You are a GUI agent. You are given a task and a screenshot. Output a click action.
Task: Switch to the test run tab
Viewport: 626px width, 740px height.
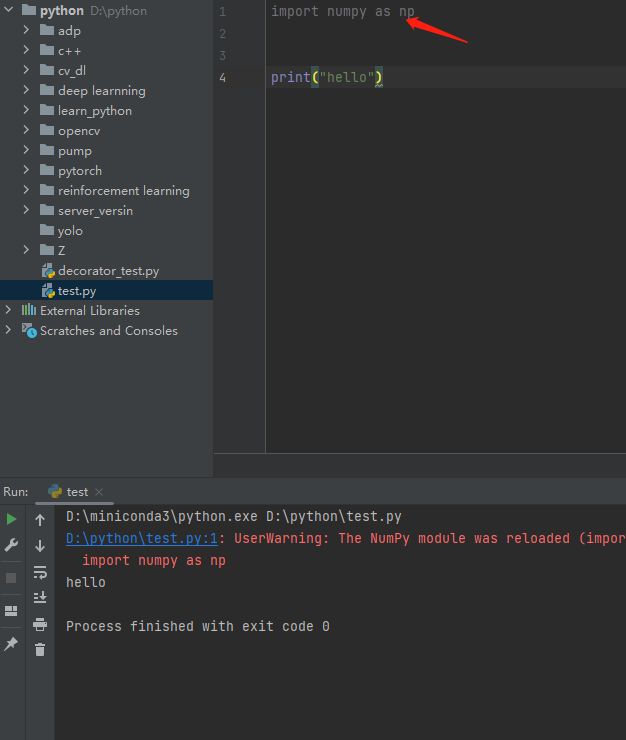coord(75,492)
